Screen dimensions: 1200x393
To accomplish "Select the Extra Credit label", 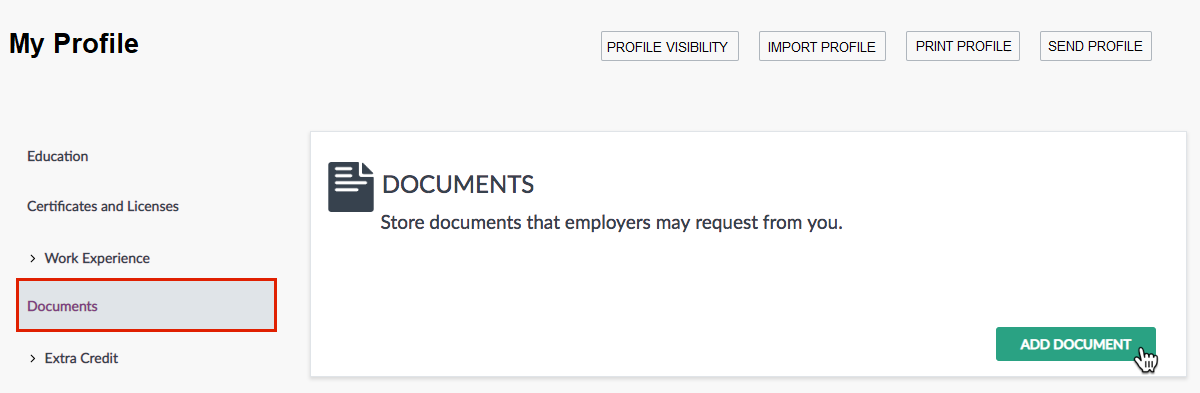I will [x=81, y=358].
